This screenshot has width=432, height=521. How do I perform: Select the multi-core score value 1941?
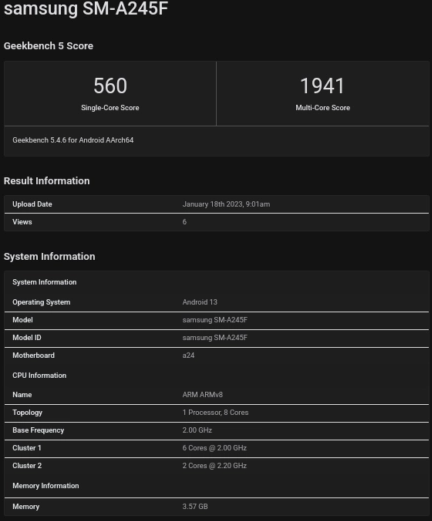coord(322,86)
